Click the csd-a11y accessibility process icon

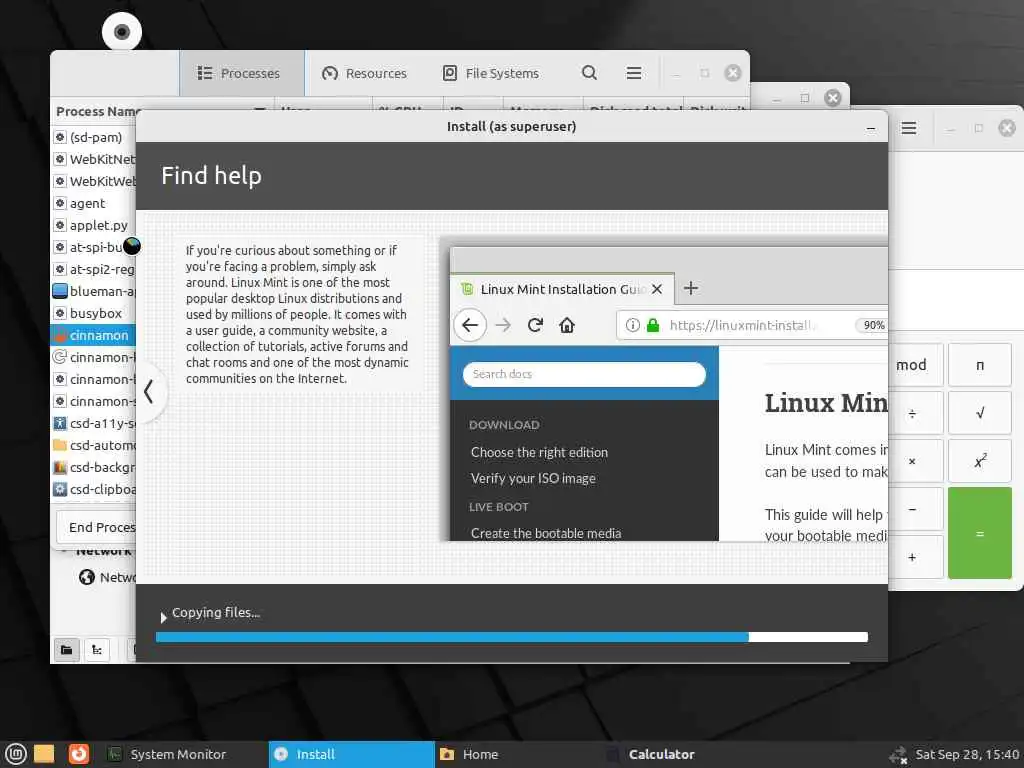pyautogui.click(x=60, y=423)
